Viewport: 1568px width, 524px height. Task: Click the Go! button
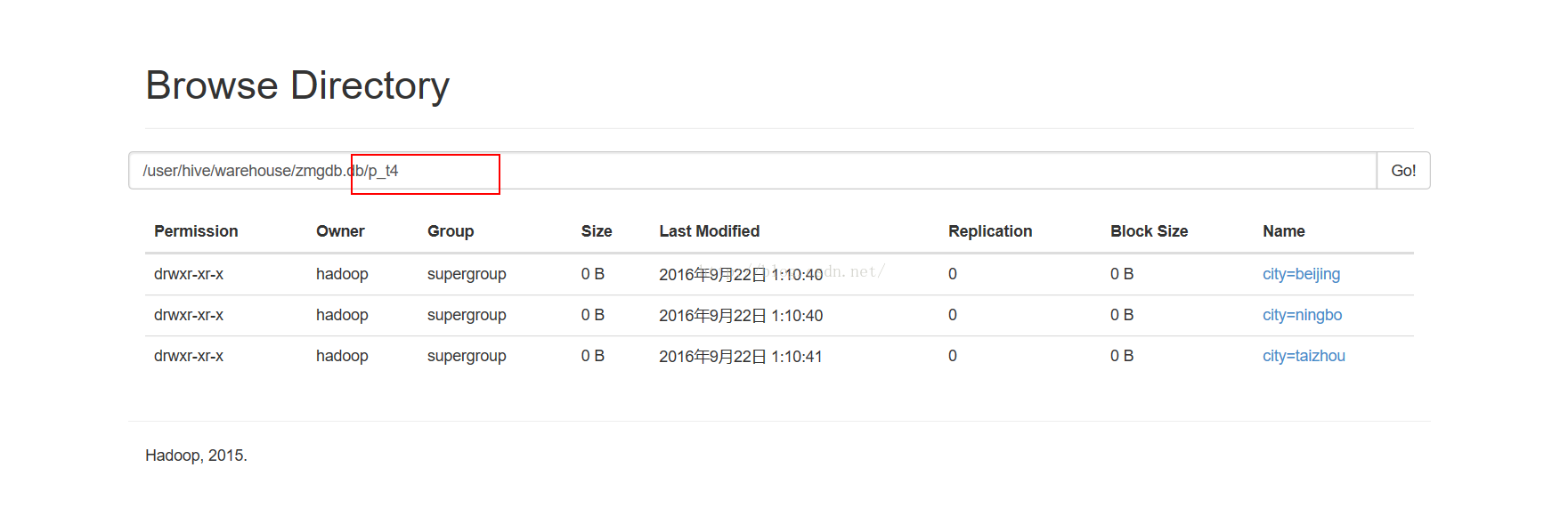1403,171
